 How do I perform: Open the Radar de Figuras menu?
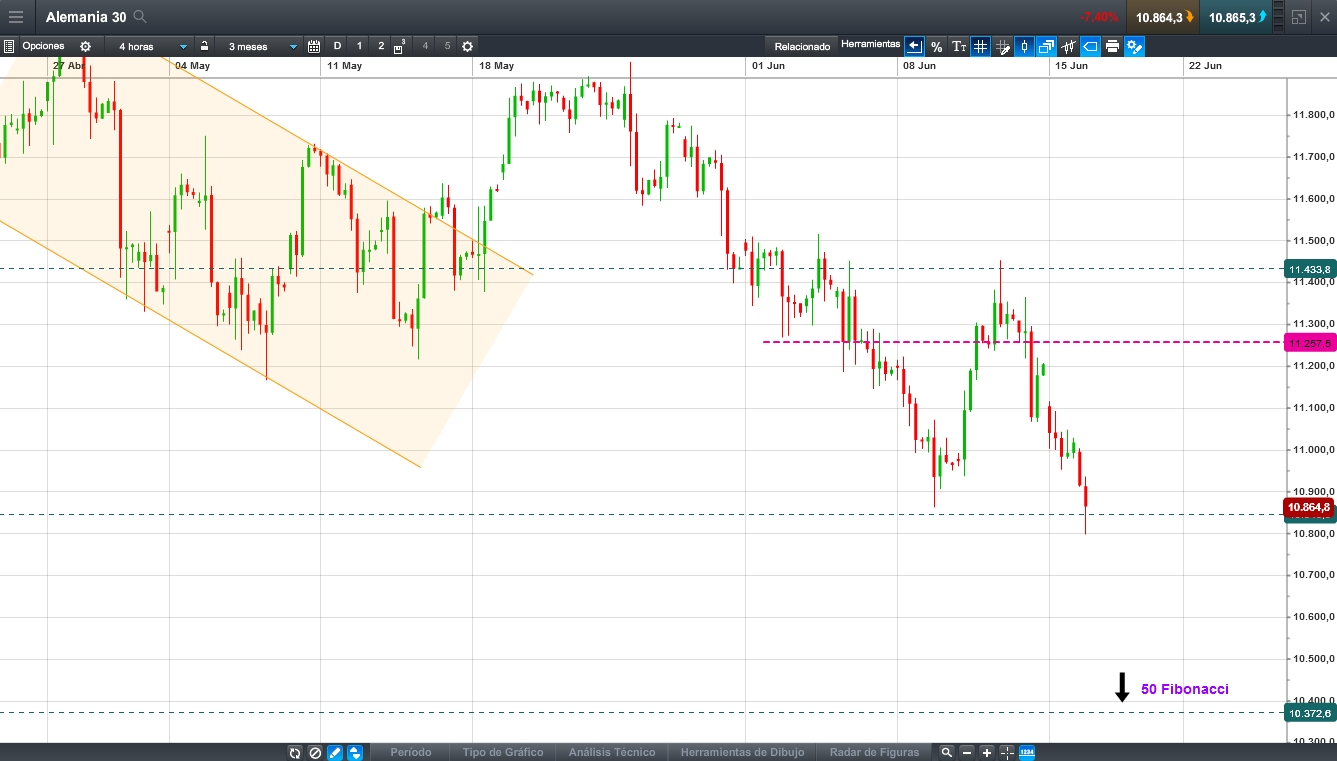pos(873,752)
